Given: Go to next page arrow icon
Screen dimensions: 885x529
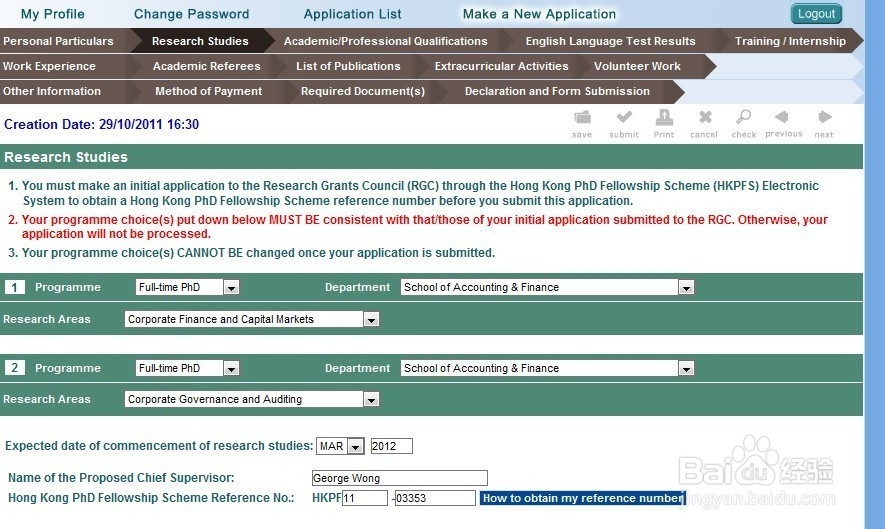Looking at the screenshot, I should pyautogui.click(x=824, y=117).
